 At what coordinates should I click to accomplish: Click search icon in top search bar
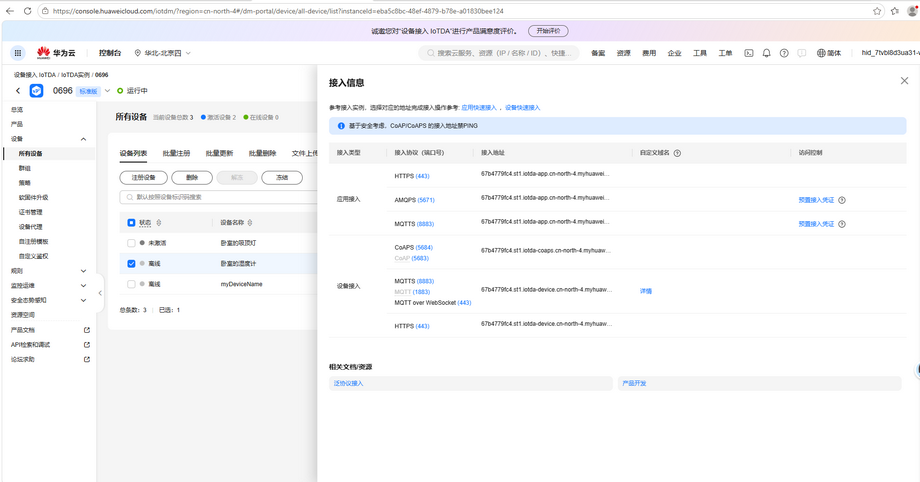click(x=431, y=53)
